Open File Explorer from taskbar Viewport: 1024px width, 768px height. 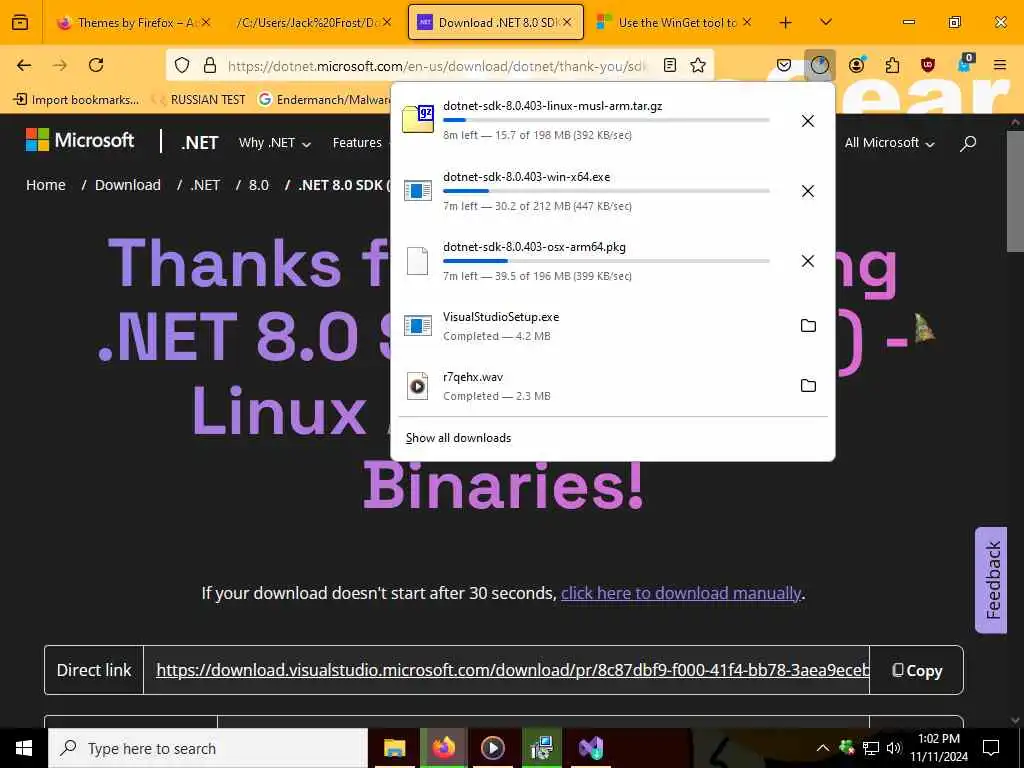[394, 748]
